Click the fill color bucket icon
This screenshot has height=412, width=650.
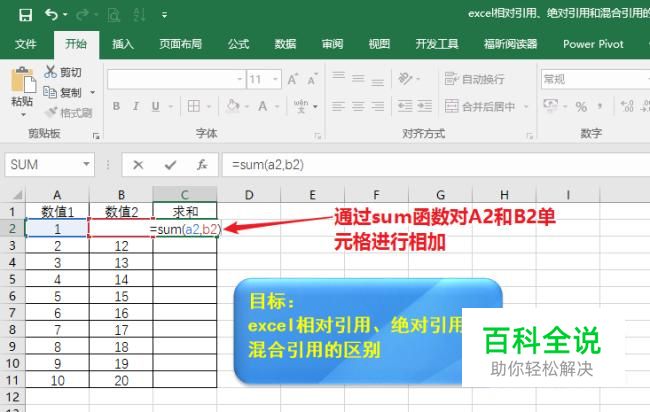tap(233, 106)
